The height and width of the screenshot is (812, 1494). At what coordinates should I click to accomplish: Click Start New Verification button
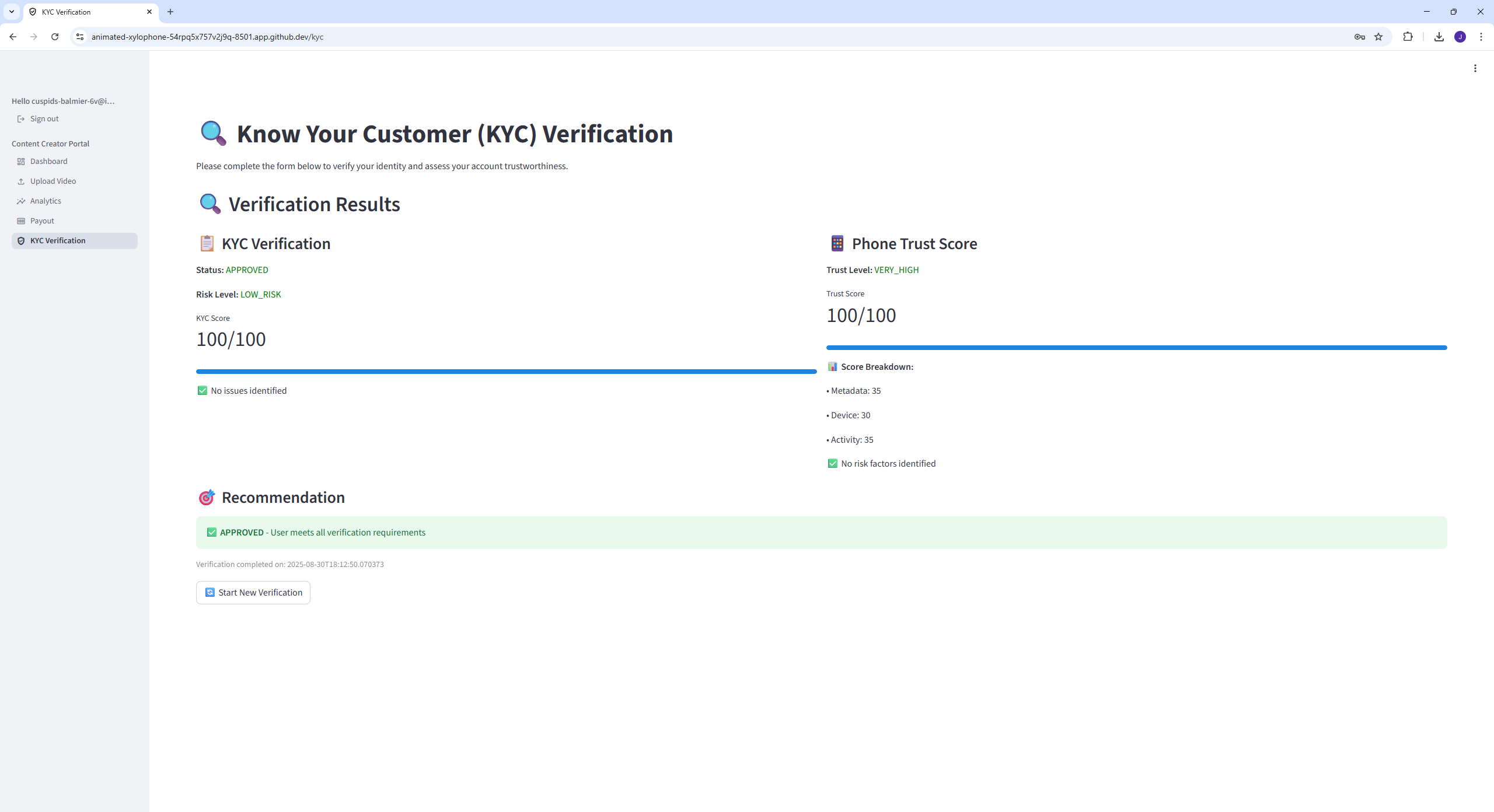(253, 593)
